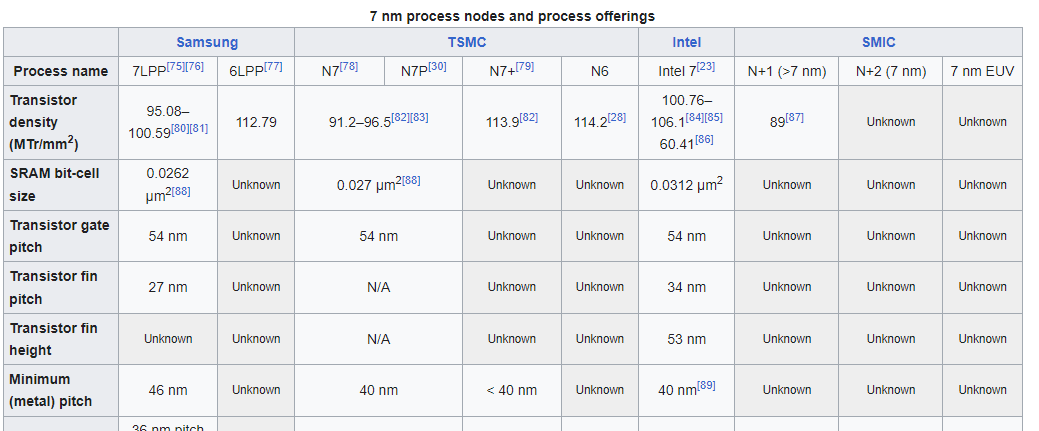The height and width of the screenshot is (431, 1039).
Task: Open reference [81] in Samsung density cell
Action: pos(199,129)
